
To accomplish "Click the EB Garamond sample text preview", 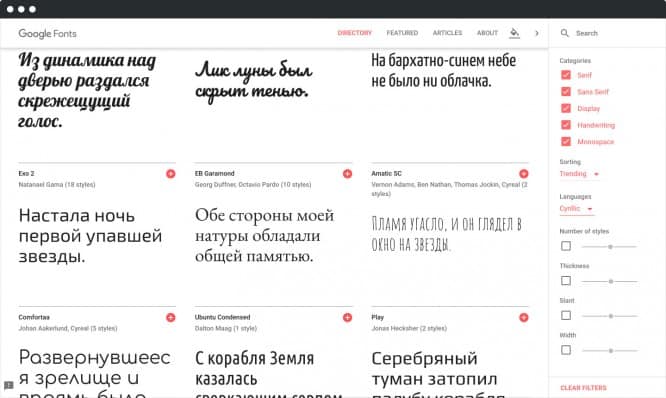I will (x=264, y=236).
